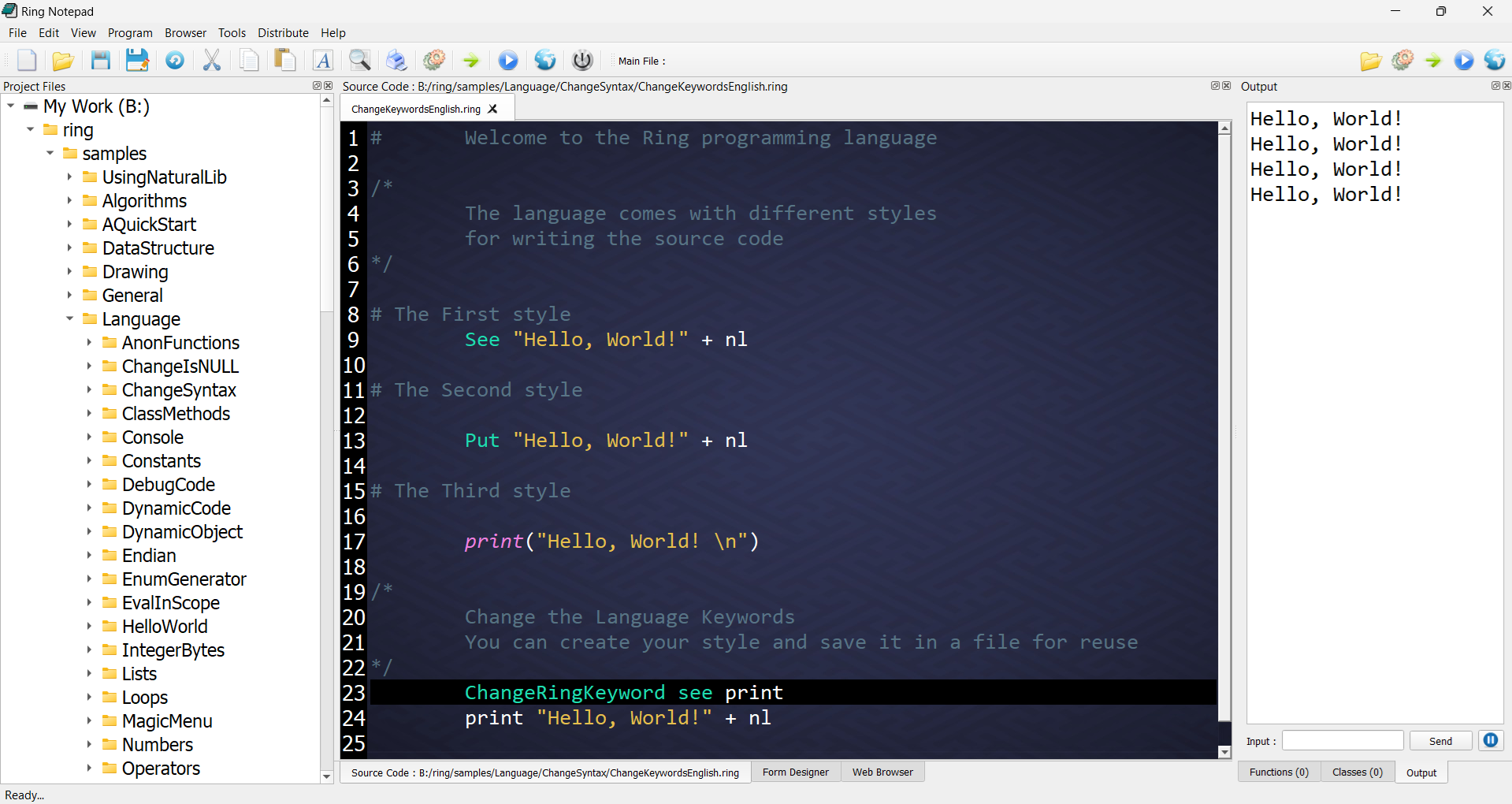
Task: Float the Project Files dock panel
Action: click(317, 86)
